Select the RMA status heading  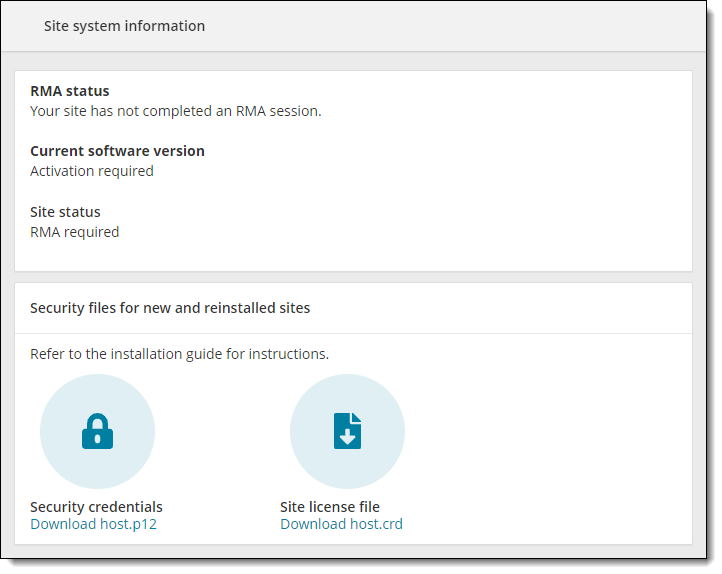(x=70, y=91)
